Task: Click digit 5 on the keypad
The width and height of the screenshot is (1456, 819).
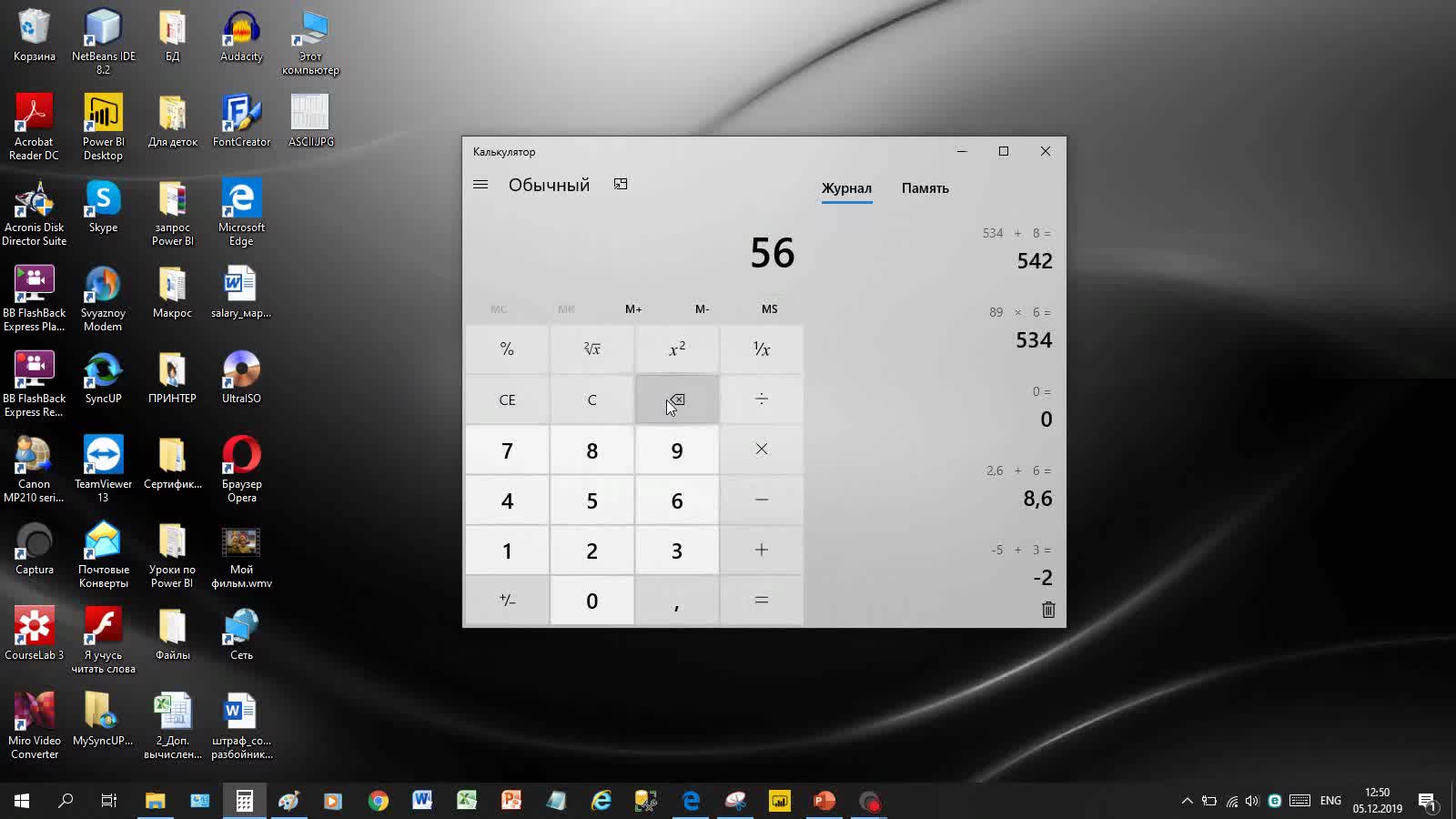Action: click(592, 500)
